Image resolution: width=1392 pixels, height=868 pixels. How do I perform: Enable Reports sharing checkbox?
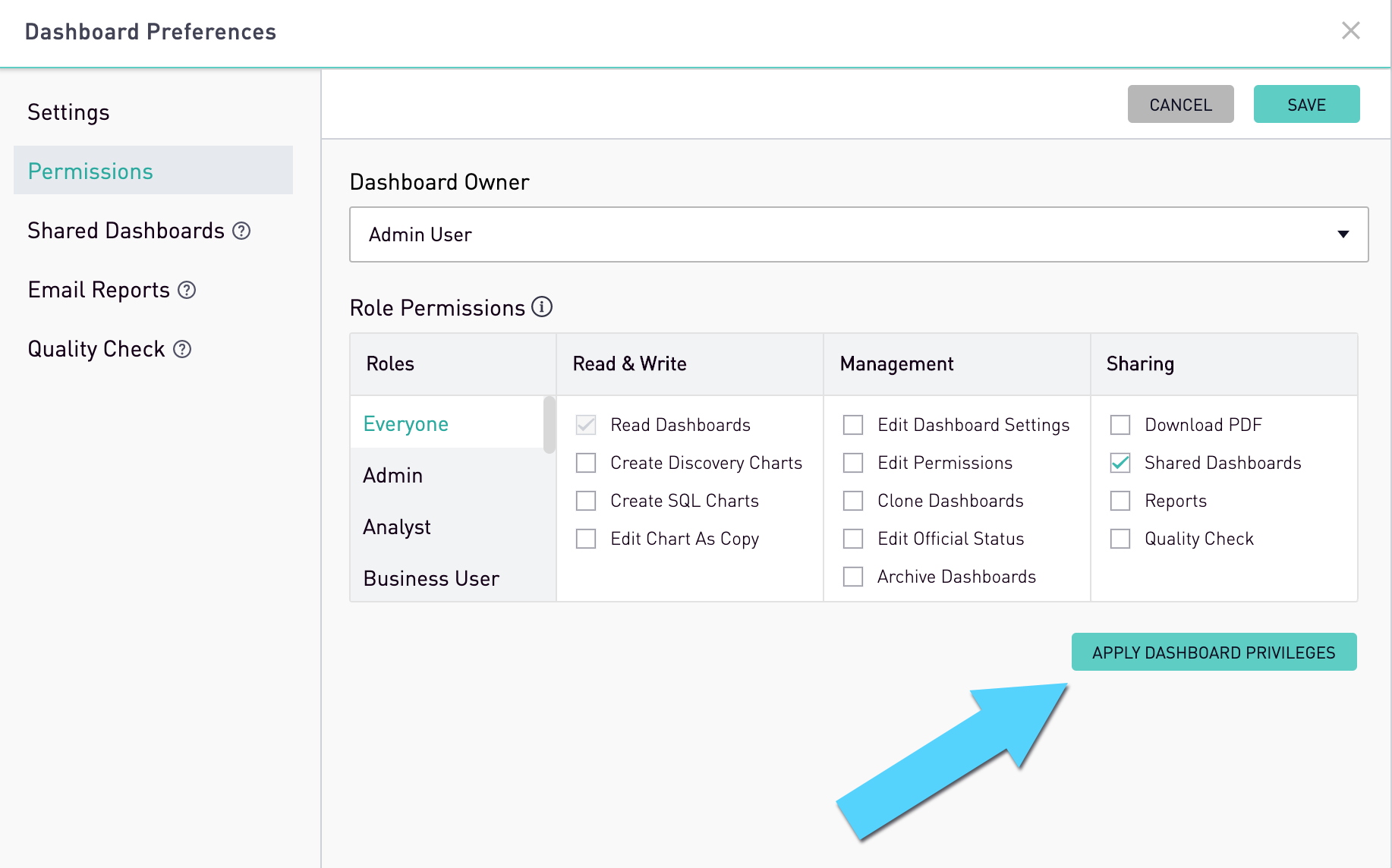point(1120,501)
